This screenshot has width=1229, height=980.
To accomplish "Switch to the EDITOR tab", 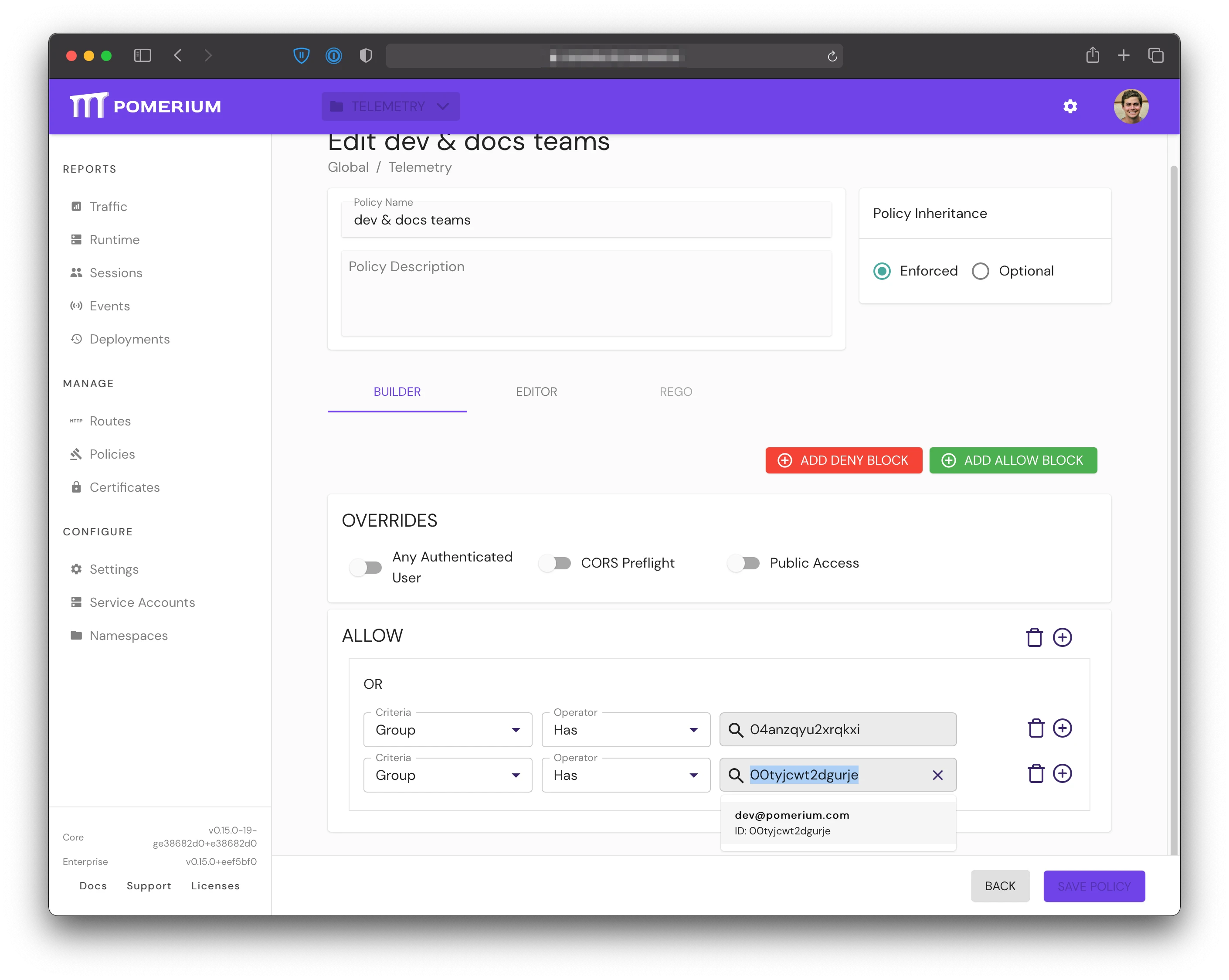I will [536, 391].
